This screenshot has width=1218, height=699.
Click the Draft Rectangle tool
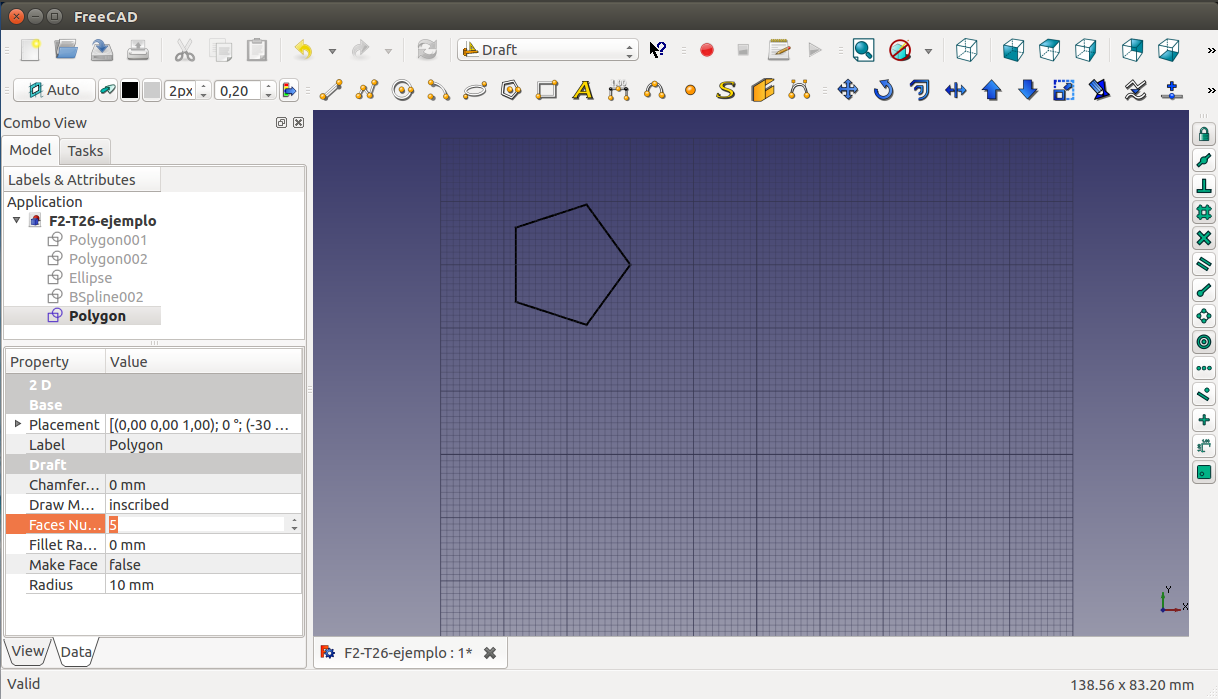point(547,91)
